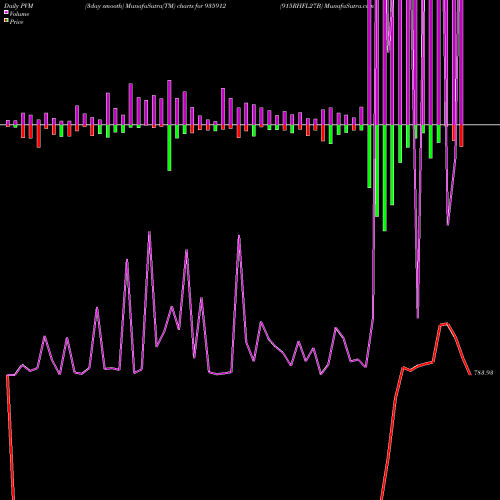Select the 'Price' legend label
Screen dimensions: 500x500
click(16, 22)
